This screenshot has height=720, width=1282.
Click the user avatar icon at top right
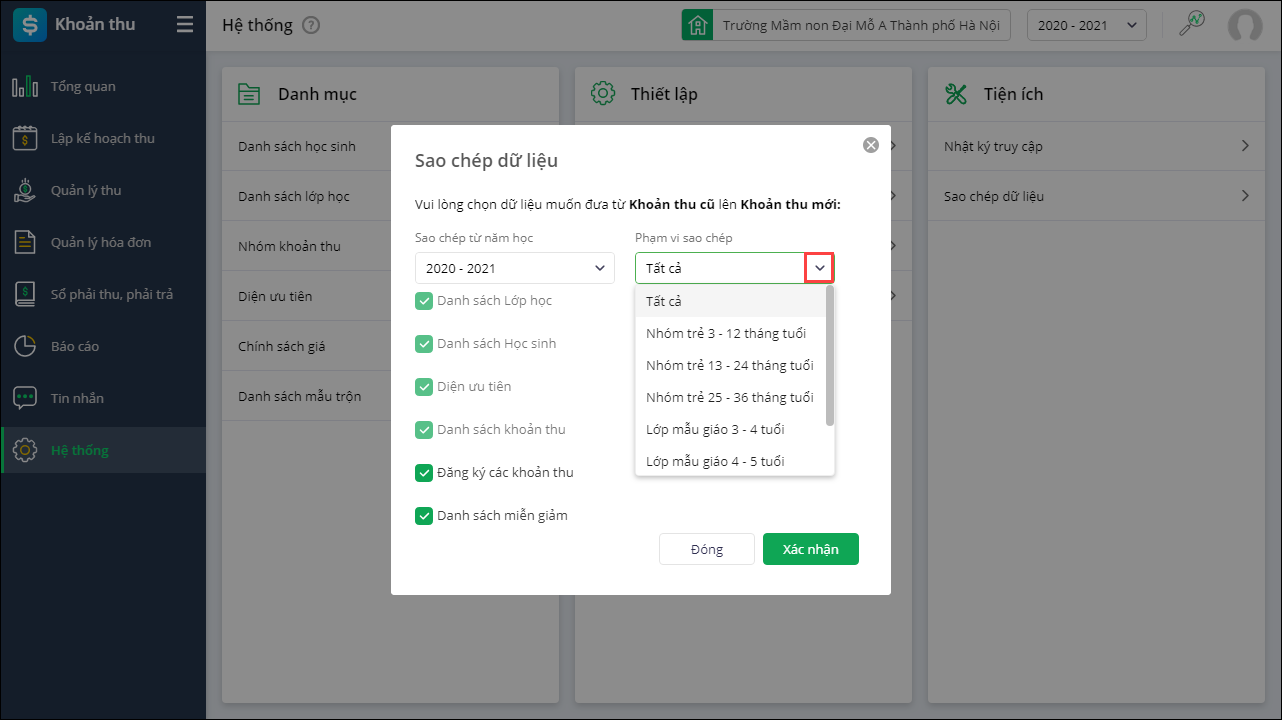(x=1245, y=26)
